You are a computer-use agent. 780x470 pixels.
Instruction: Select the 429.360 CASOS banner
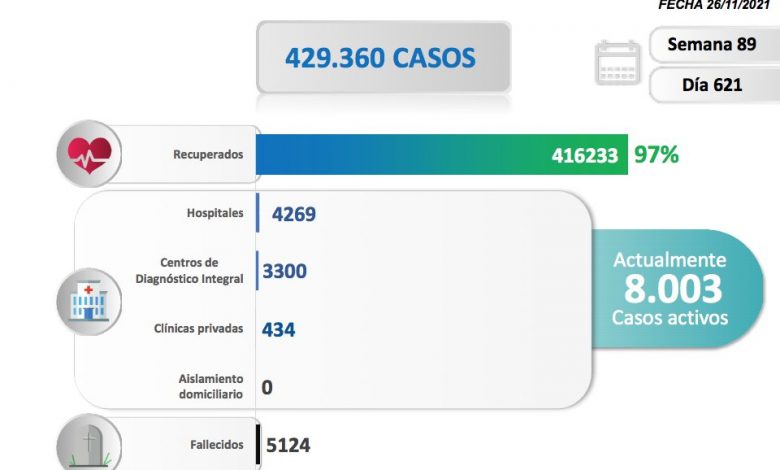coord(382,58)
